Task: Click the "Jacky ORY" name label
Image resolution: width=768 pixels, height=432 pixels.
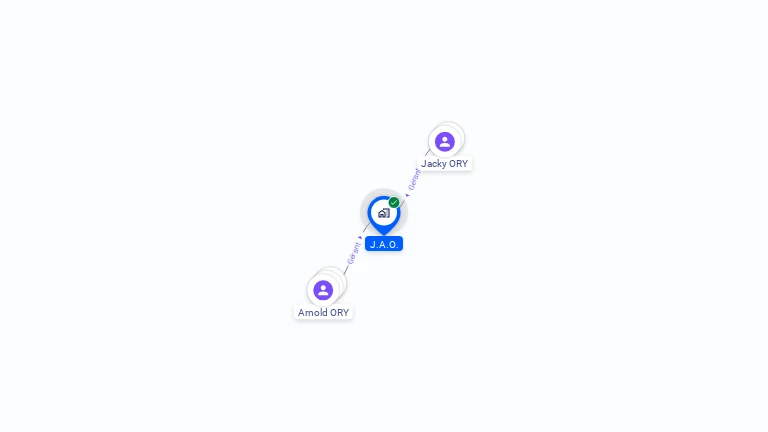Action: point(445,164)
